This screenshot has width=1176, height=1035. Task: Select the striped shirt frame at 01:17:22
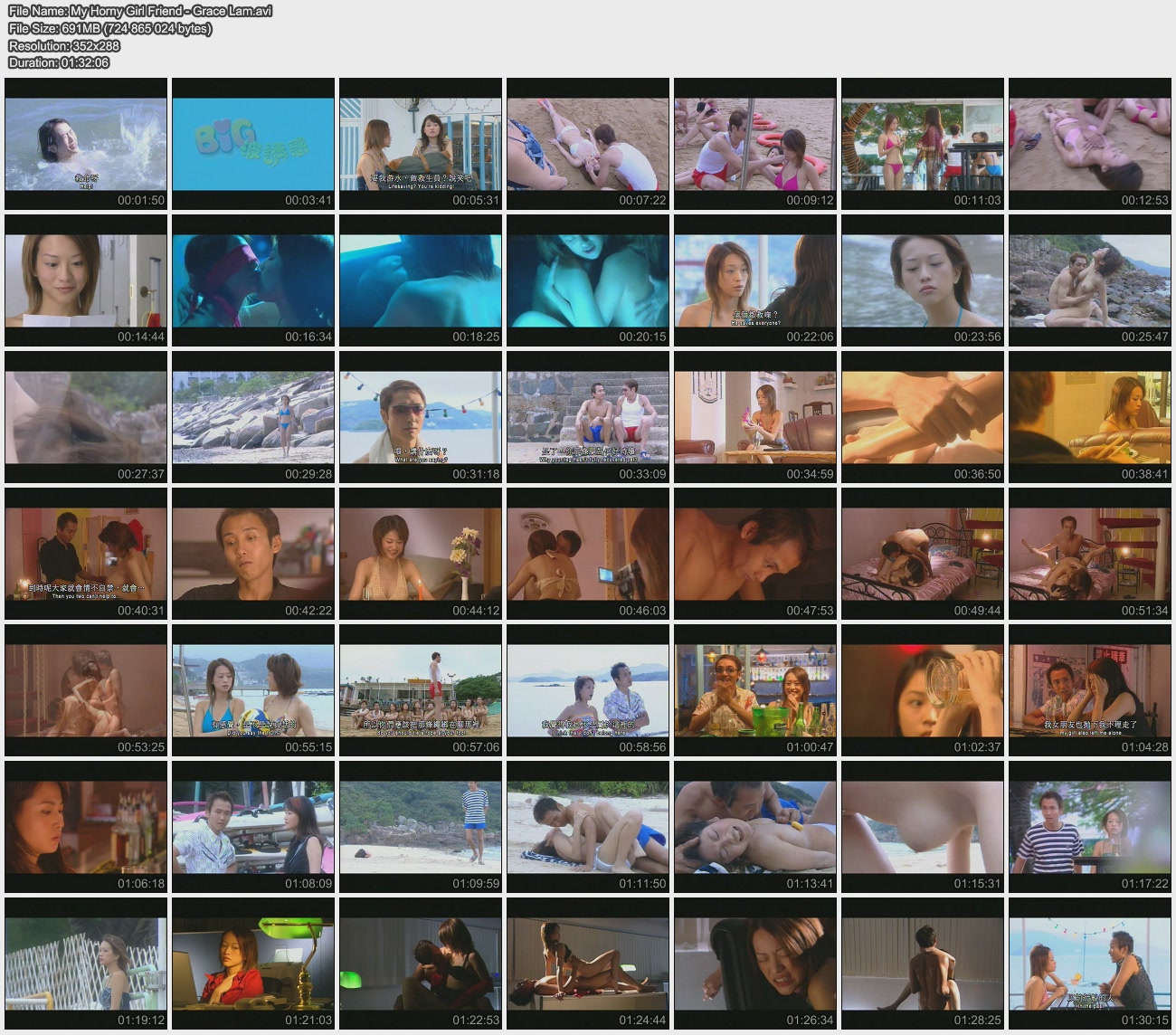pos(1090,827)
